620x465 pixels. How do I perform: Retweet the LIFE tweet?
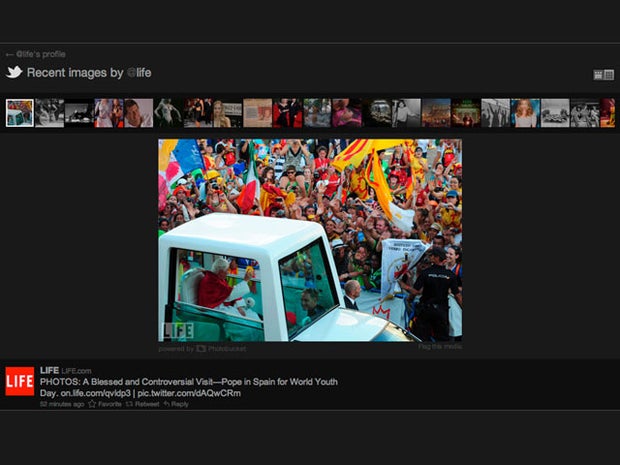(x=142, y=404)
